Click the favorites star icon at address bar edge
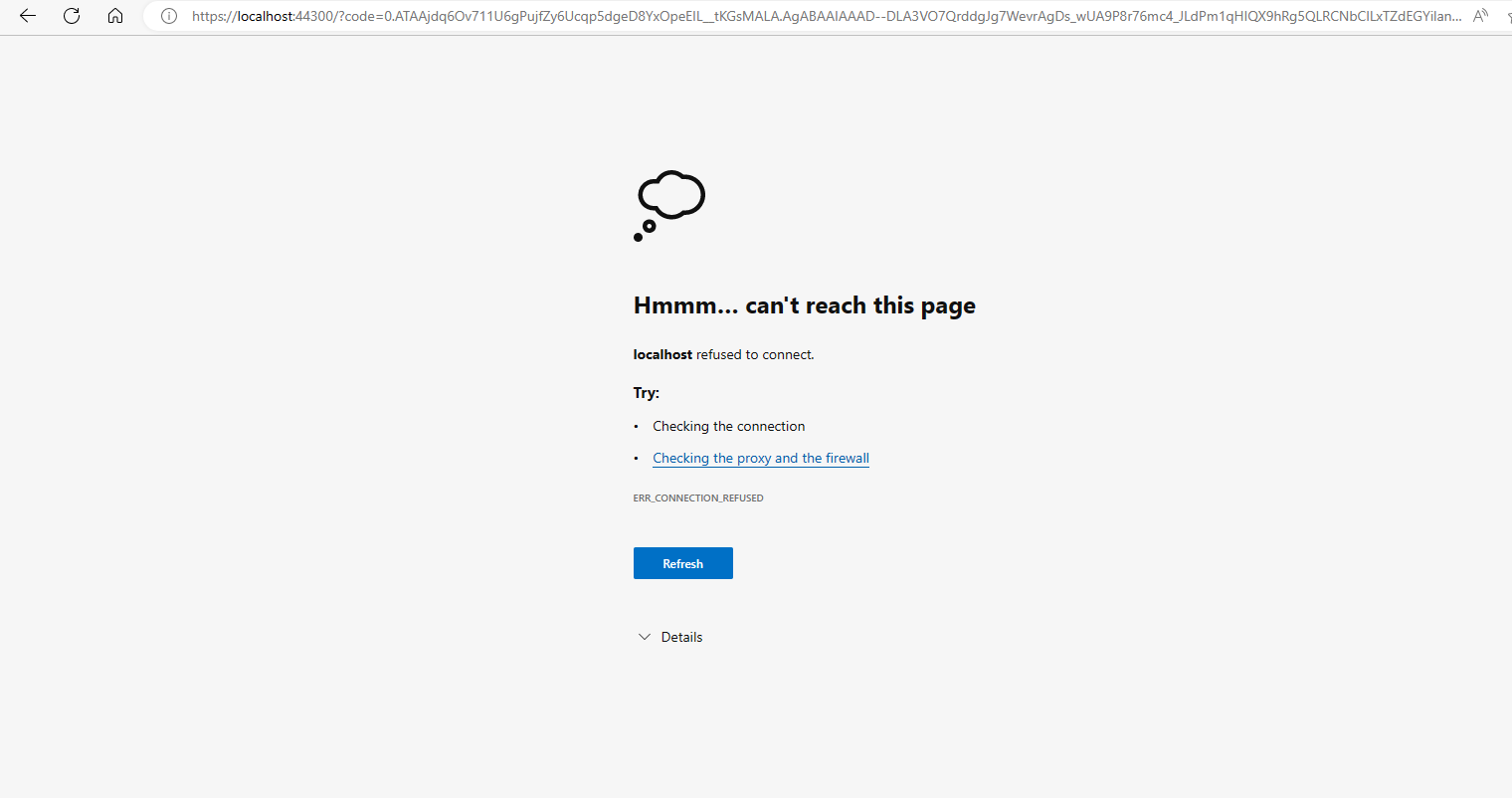Image resolution: width=1512 pixels, height=798 pixels. 1508,16
